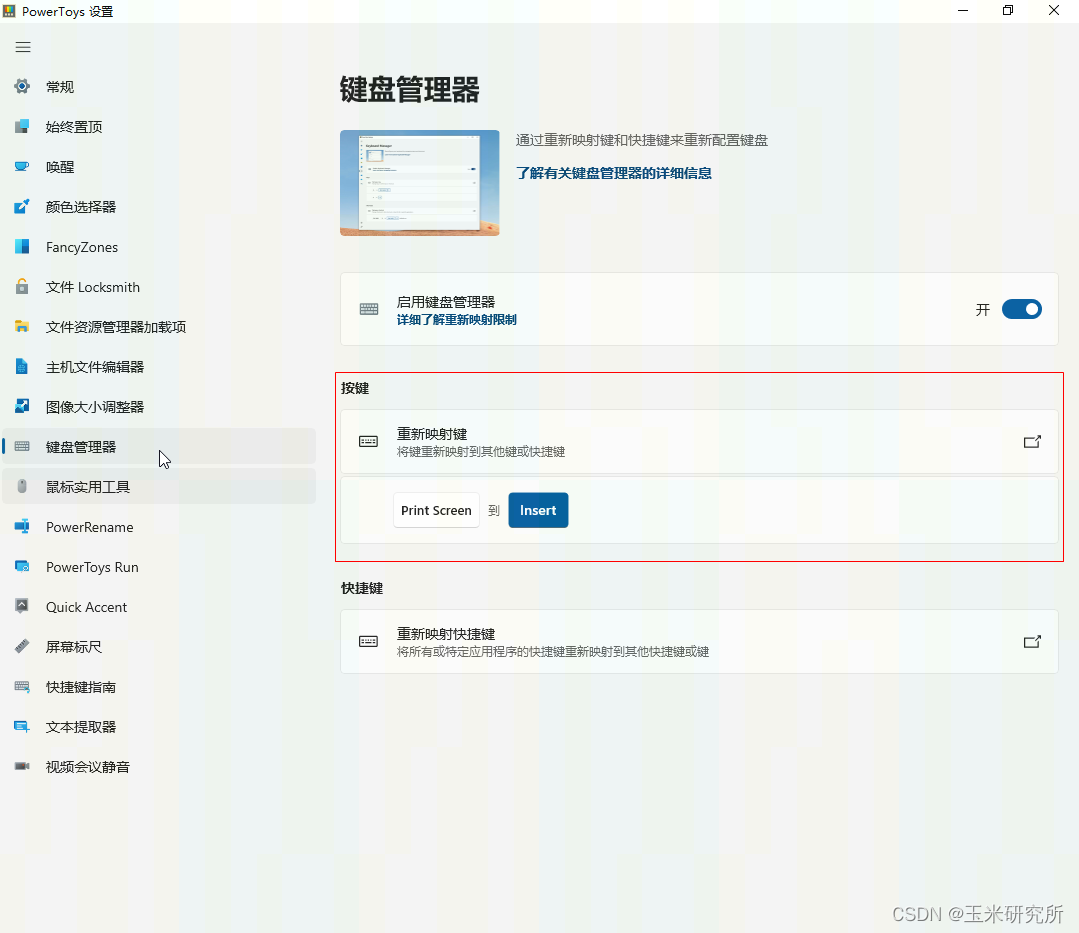
Task: Select 文本提取器 in sidebar
Action: point(159,727)
